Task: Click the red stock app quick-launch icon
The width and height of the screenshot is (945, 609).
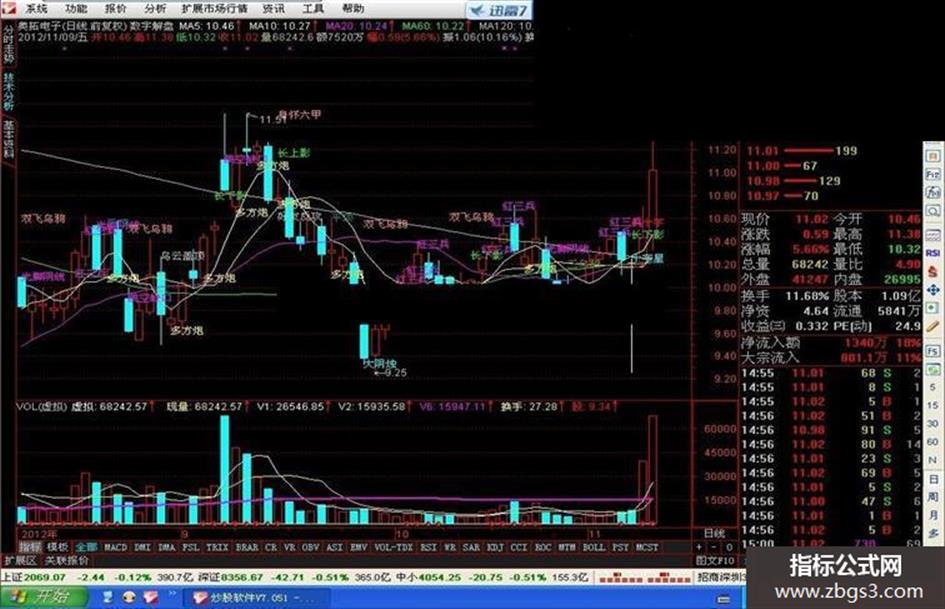Action: (x=150, y=598)
